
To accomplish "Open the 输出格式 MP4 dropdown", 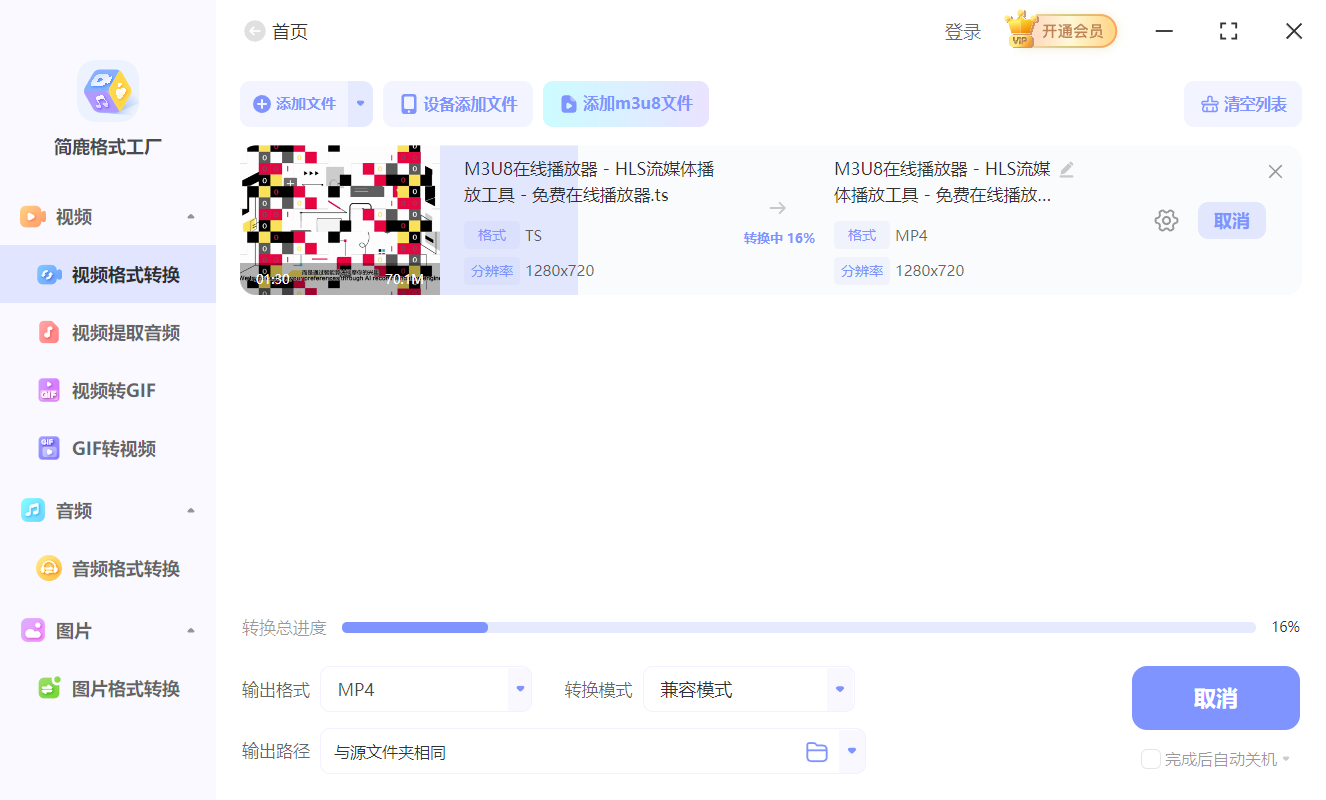I will (426, 690).
